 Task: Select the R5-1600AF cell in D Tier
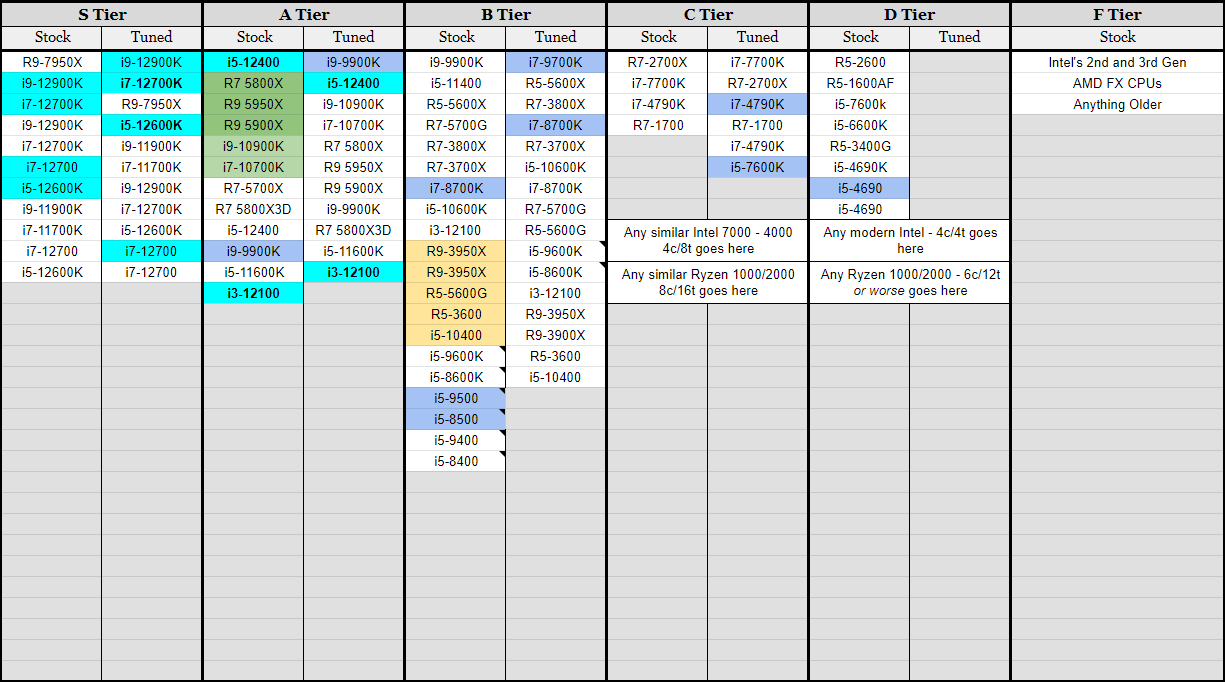pyautogui.click(x=859, y=83)
